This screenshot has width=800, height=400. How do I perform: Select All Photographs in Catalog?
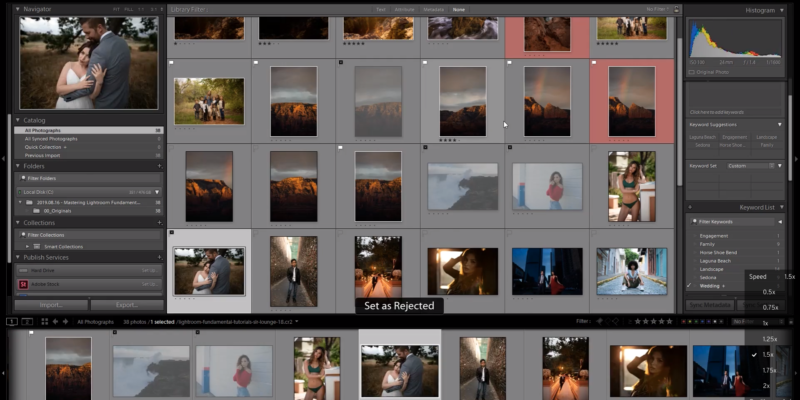(x=89, y=131)
